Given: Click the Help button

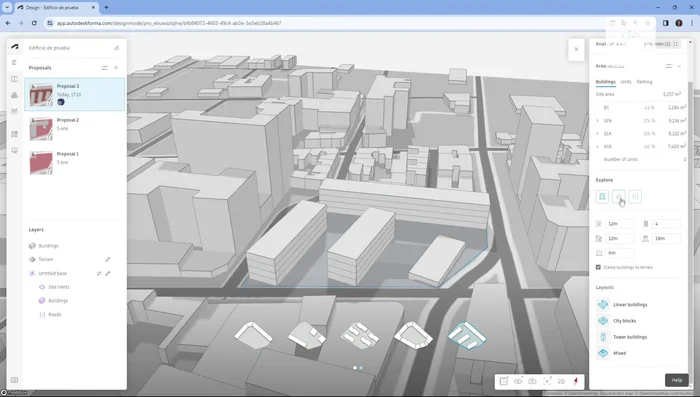Looking at the screenshot, I should click(677, 380).
